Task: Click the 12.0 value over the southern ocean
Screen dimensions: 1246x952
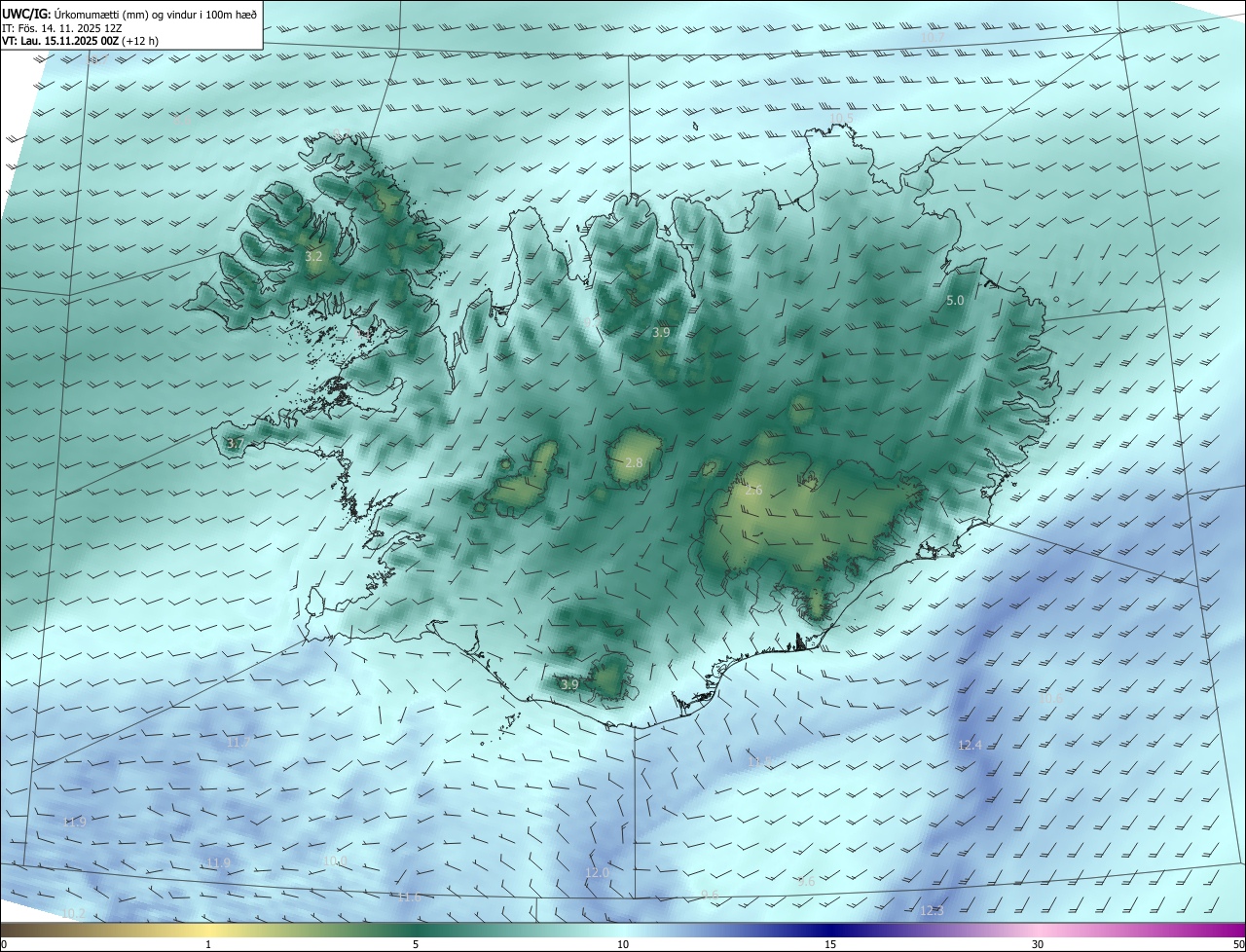Action: [597, 873]
